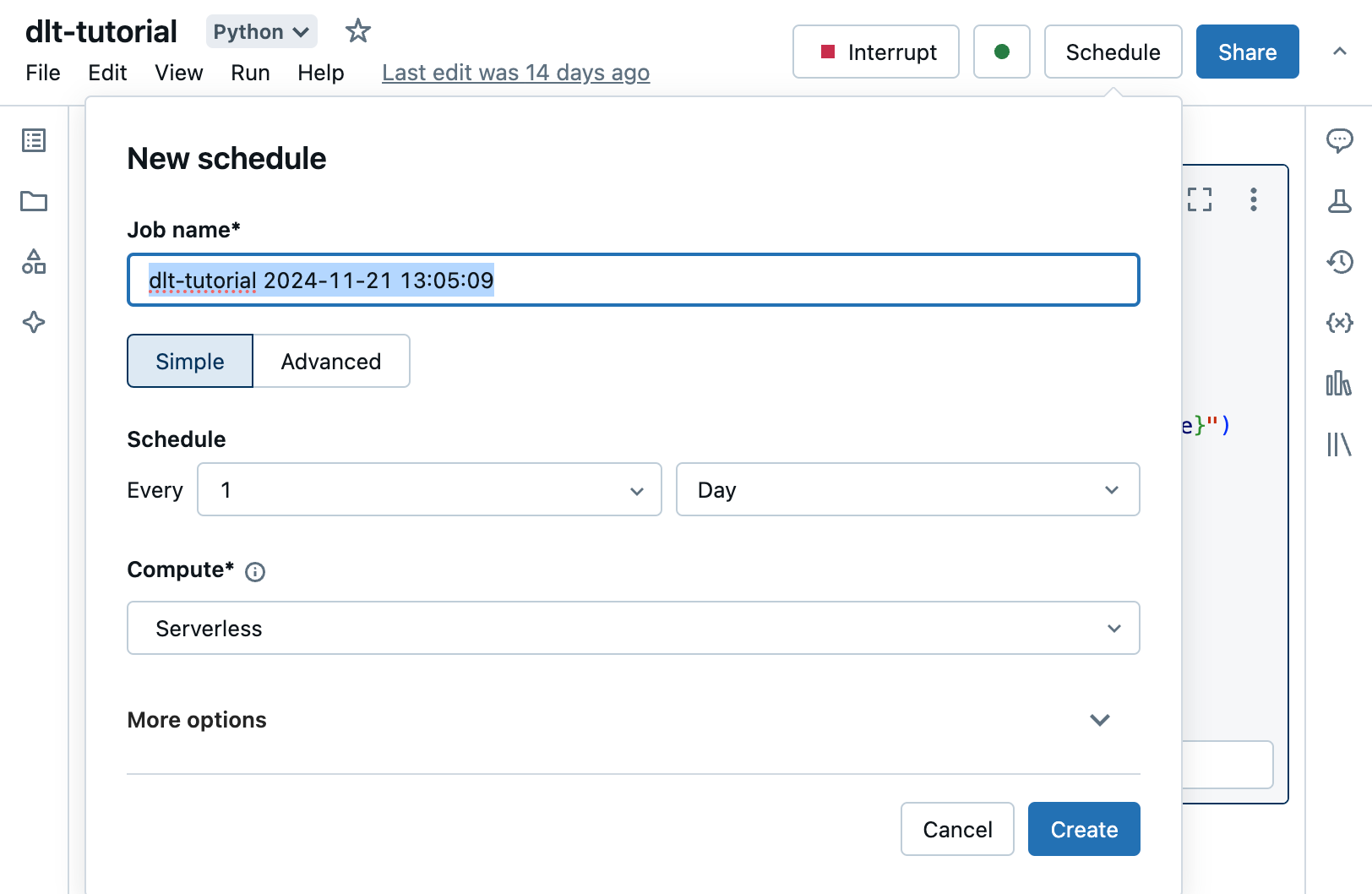Select the Simple schedule mode
1372x894 pixels.
click(190, 362)
